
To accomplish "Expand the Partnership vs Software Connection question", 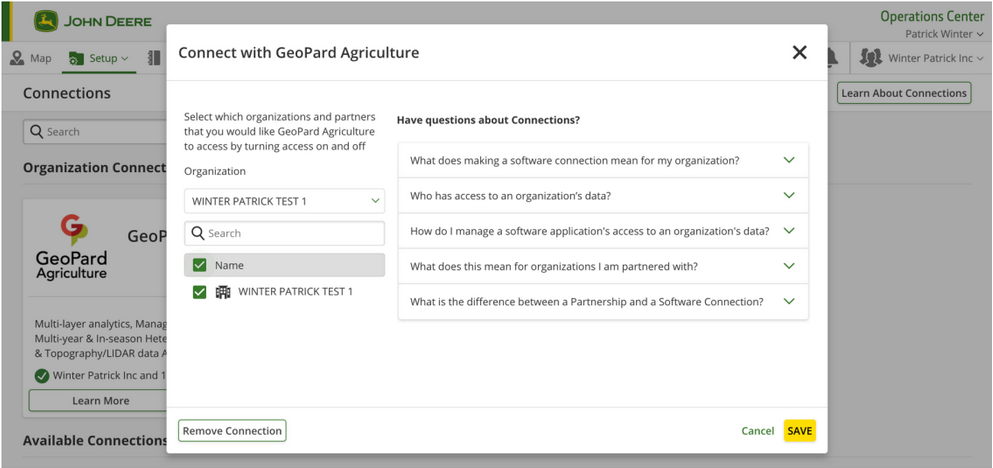I will tap(602, 302).
